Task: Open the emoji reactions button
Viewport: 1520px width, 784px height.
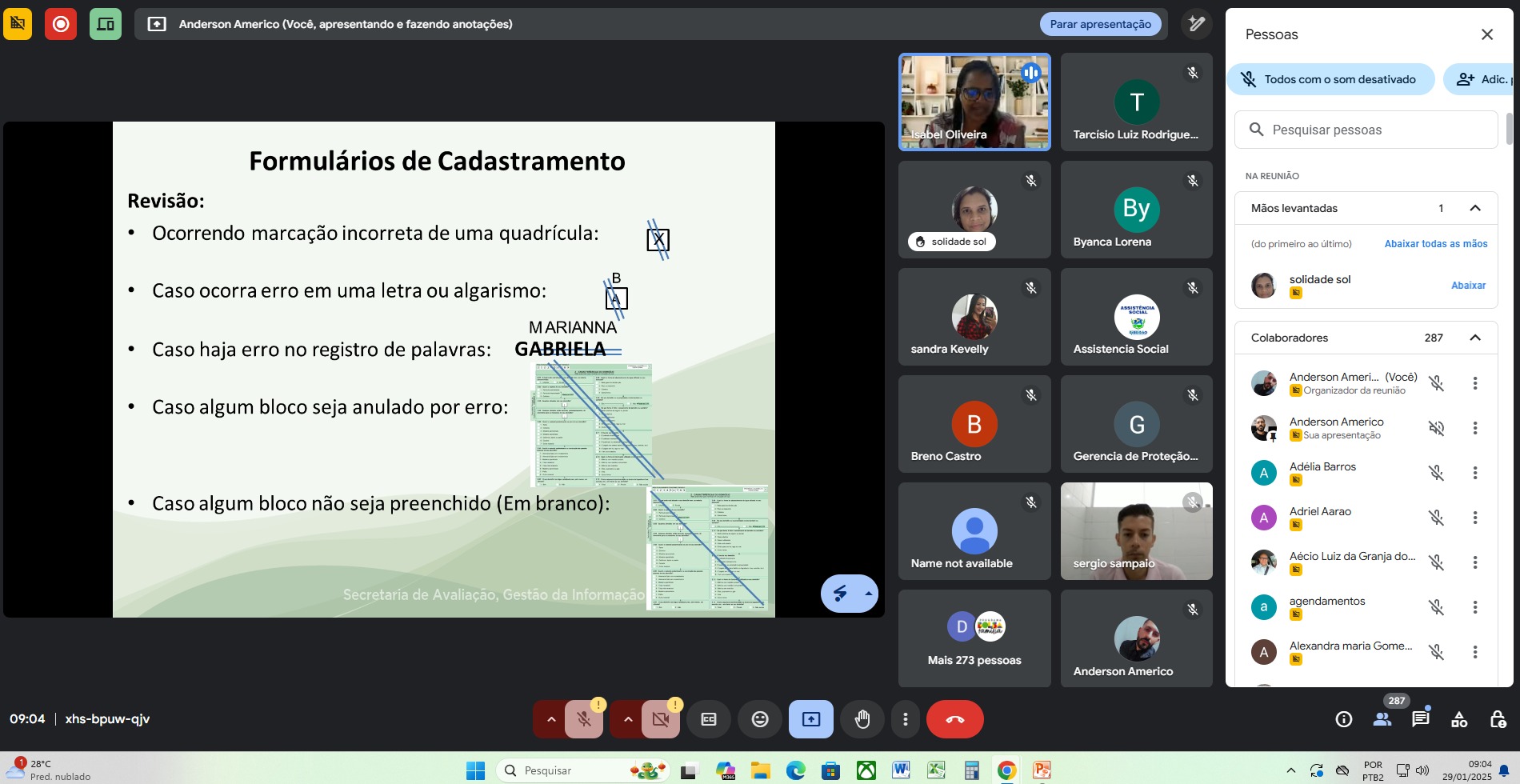Action: click(759, 719)
